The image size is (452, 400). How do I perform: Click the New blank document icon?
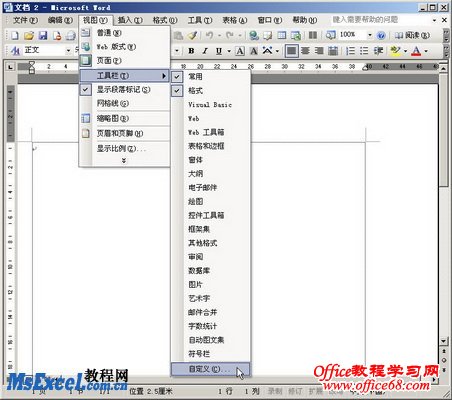tap(15, 35)
